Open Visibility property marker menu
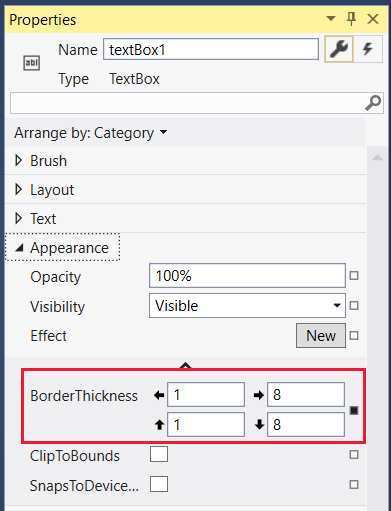The width and height of the screenshot is (391, 511). point(354,305)
